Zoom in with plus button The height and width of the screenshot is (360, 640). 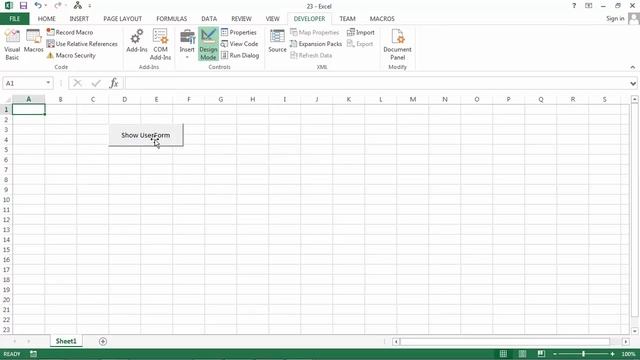612,354
